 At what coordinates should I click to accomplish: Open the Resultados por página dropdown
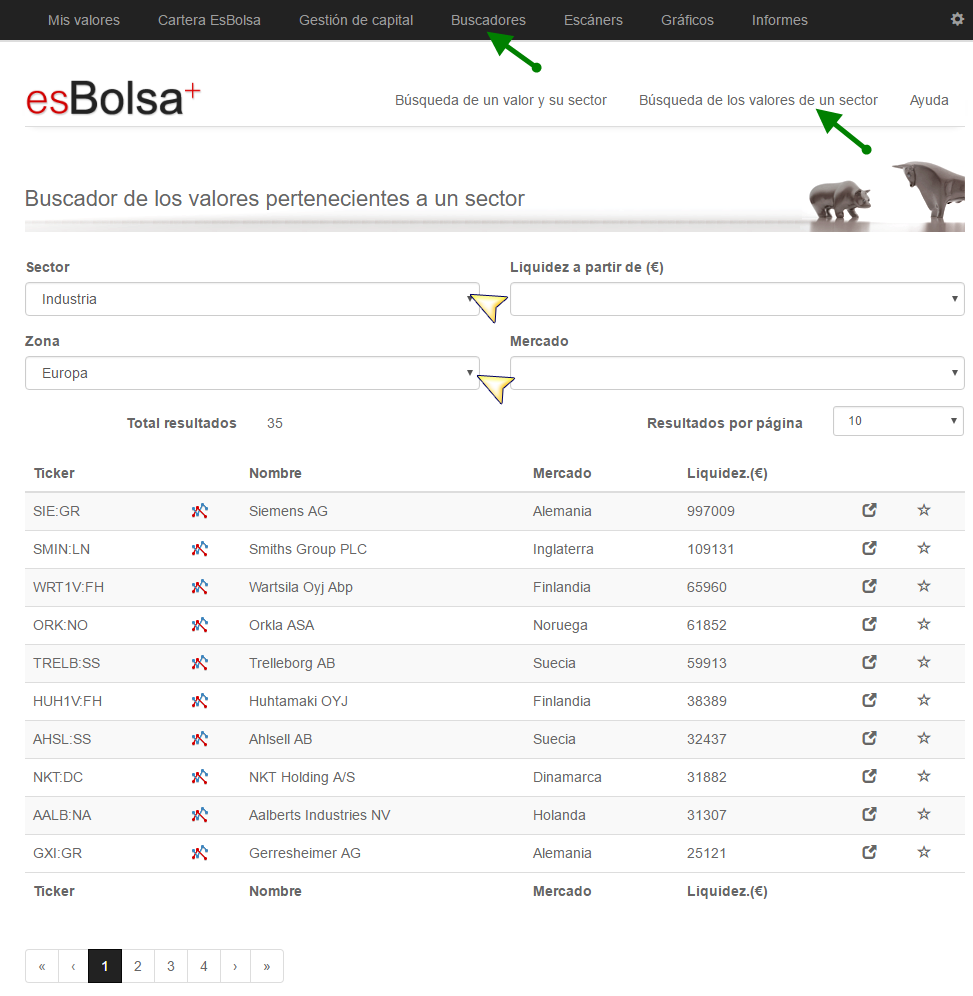coord(898,421)
